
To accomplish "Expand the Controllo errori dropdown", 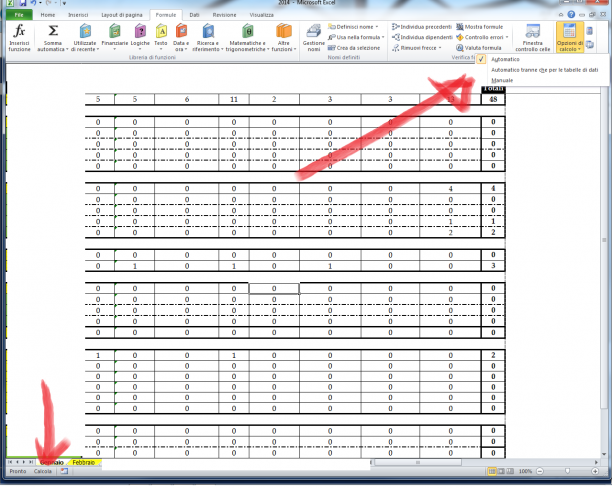I will pyautogui.click(x=507, y=37).
